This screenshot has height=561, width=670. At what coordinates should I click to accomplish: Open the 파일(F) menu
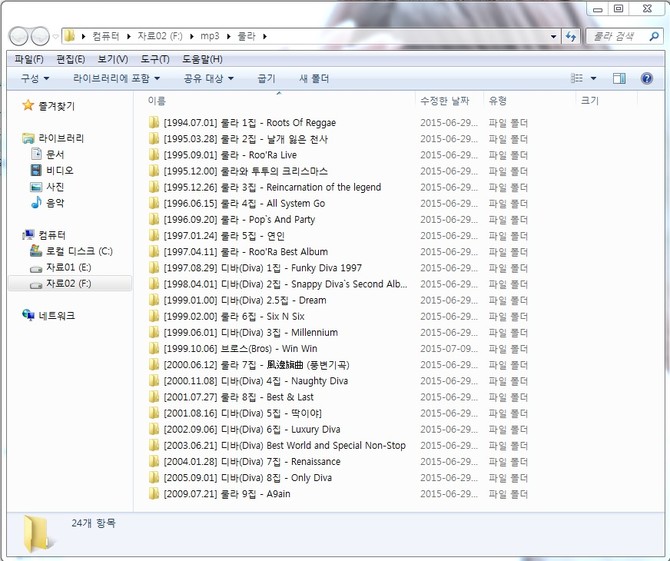(x=29, y=59)
